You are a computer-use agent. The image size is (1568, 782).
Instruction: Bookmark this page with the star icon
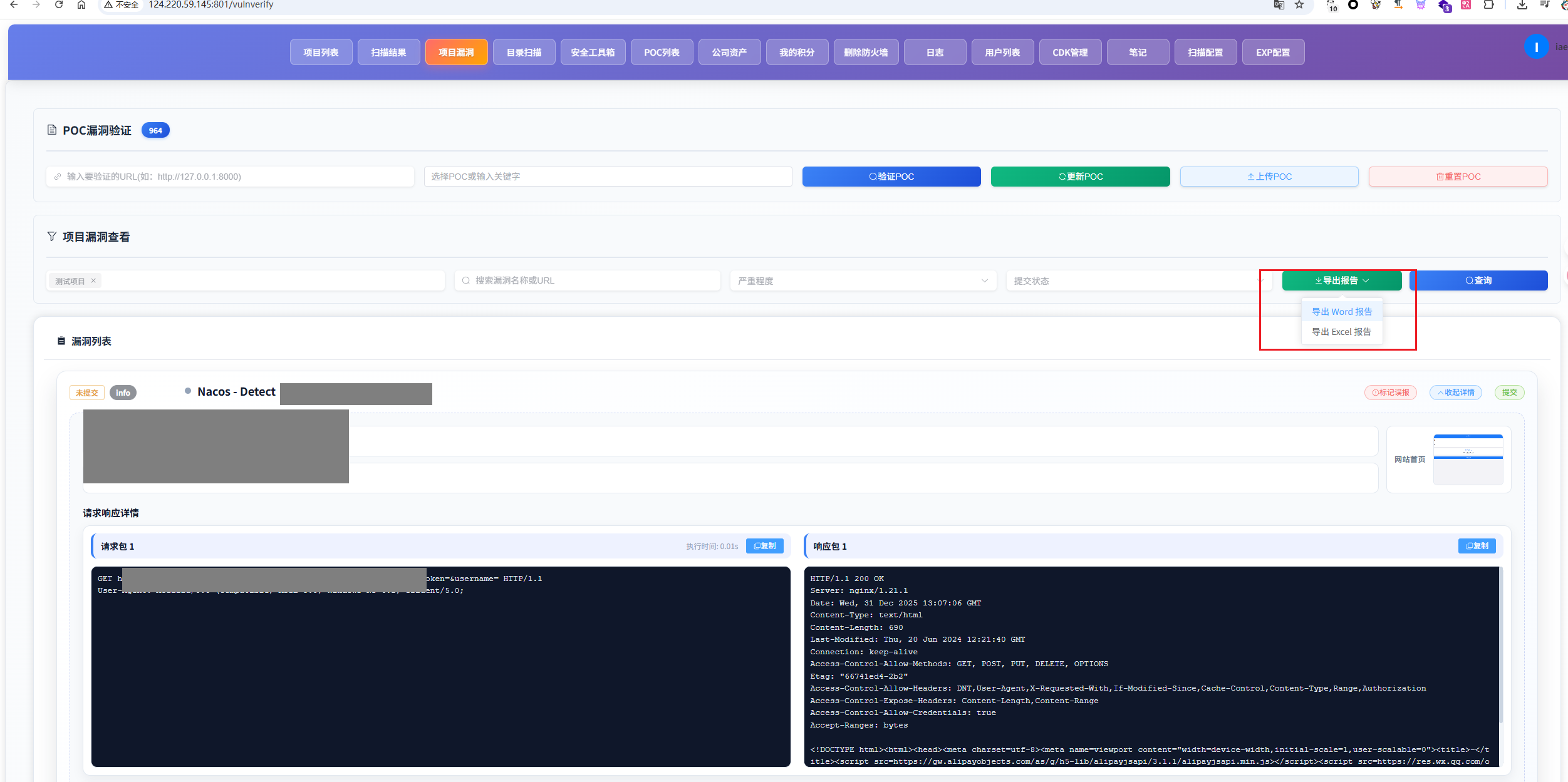(1299, 5)
